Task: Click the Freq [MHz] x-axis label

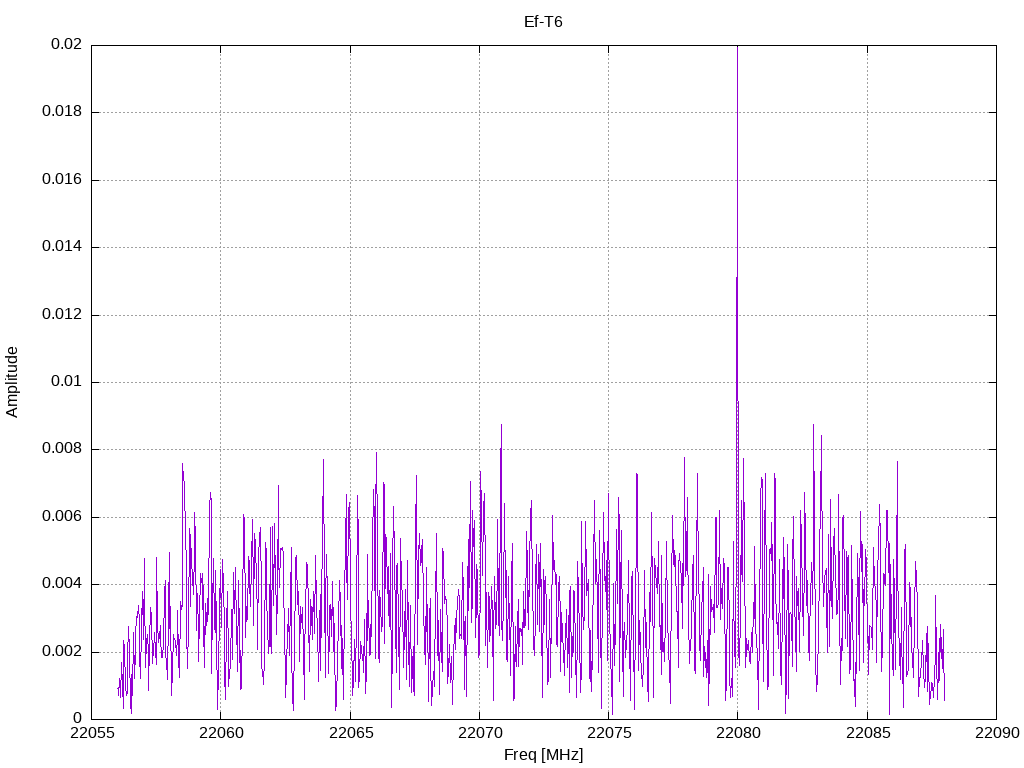Action: pos(543,755)
